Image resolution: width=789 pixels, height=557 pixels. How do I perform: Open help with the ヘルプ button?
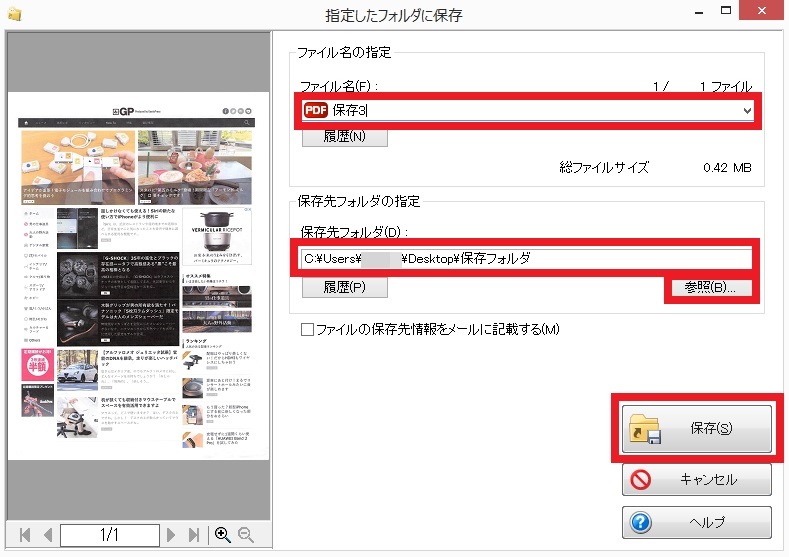pyautogui.click(x=696, y=522)
